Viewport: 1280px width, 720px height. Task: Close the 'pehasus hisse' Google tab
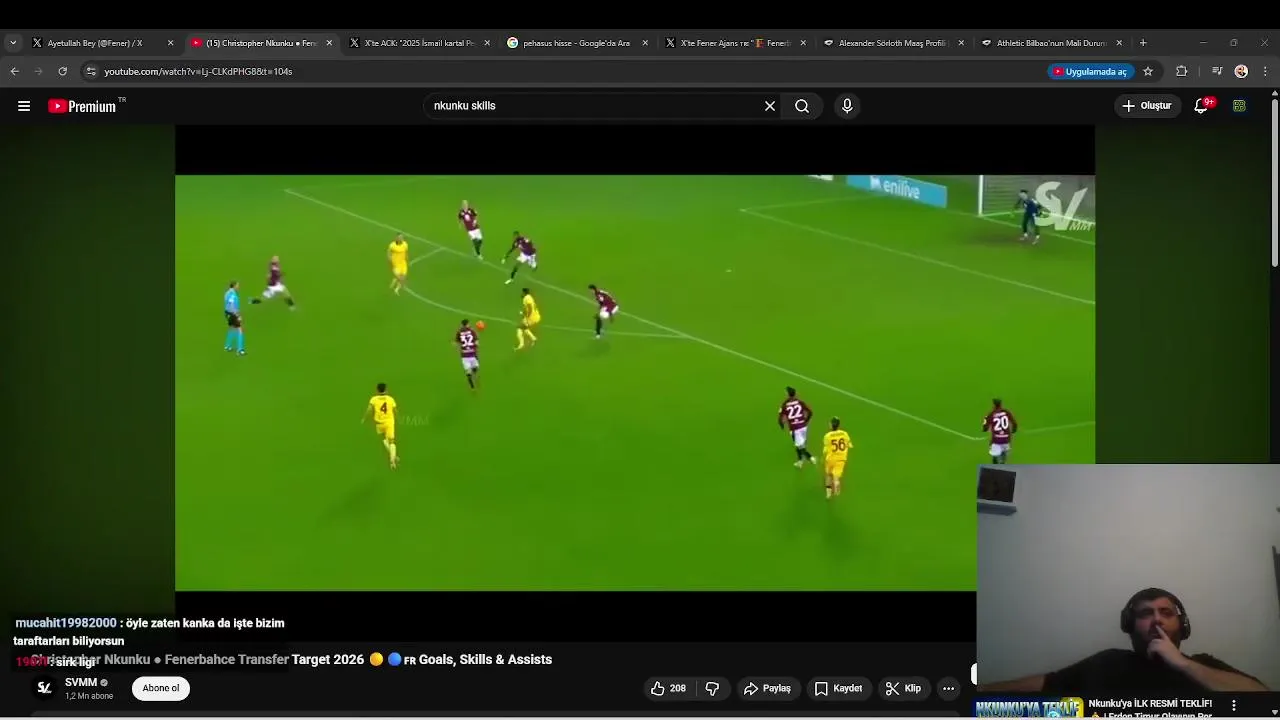tap(645, 43)
